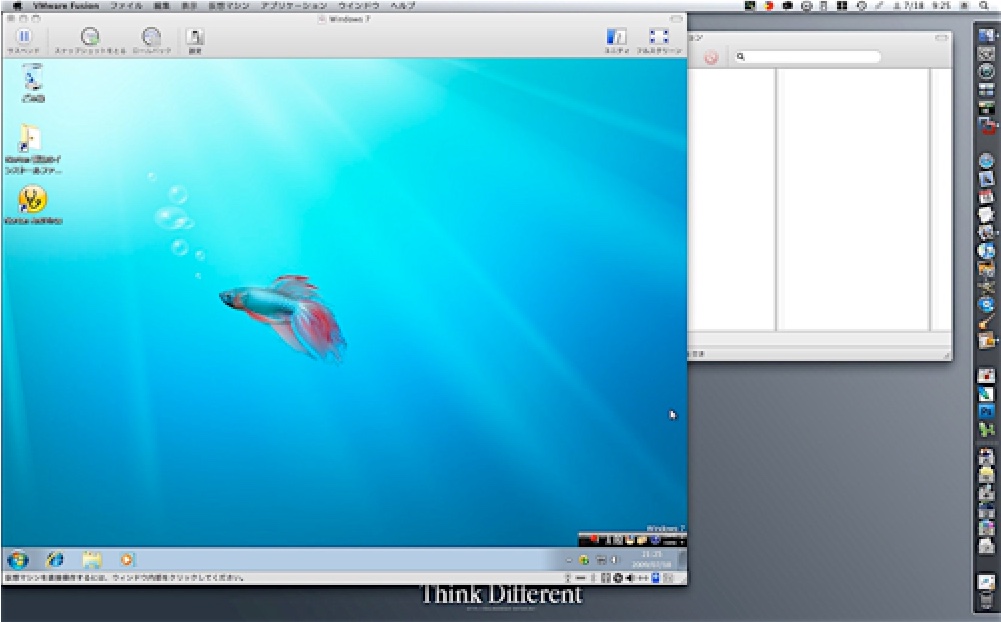Click the volume speaker icon in Windows tray
Image resolution: width=1001 pixels, height=622 pixels.
(x=615, y=560)
